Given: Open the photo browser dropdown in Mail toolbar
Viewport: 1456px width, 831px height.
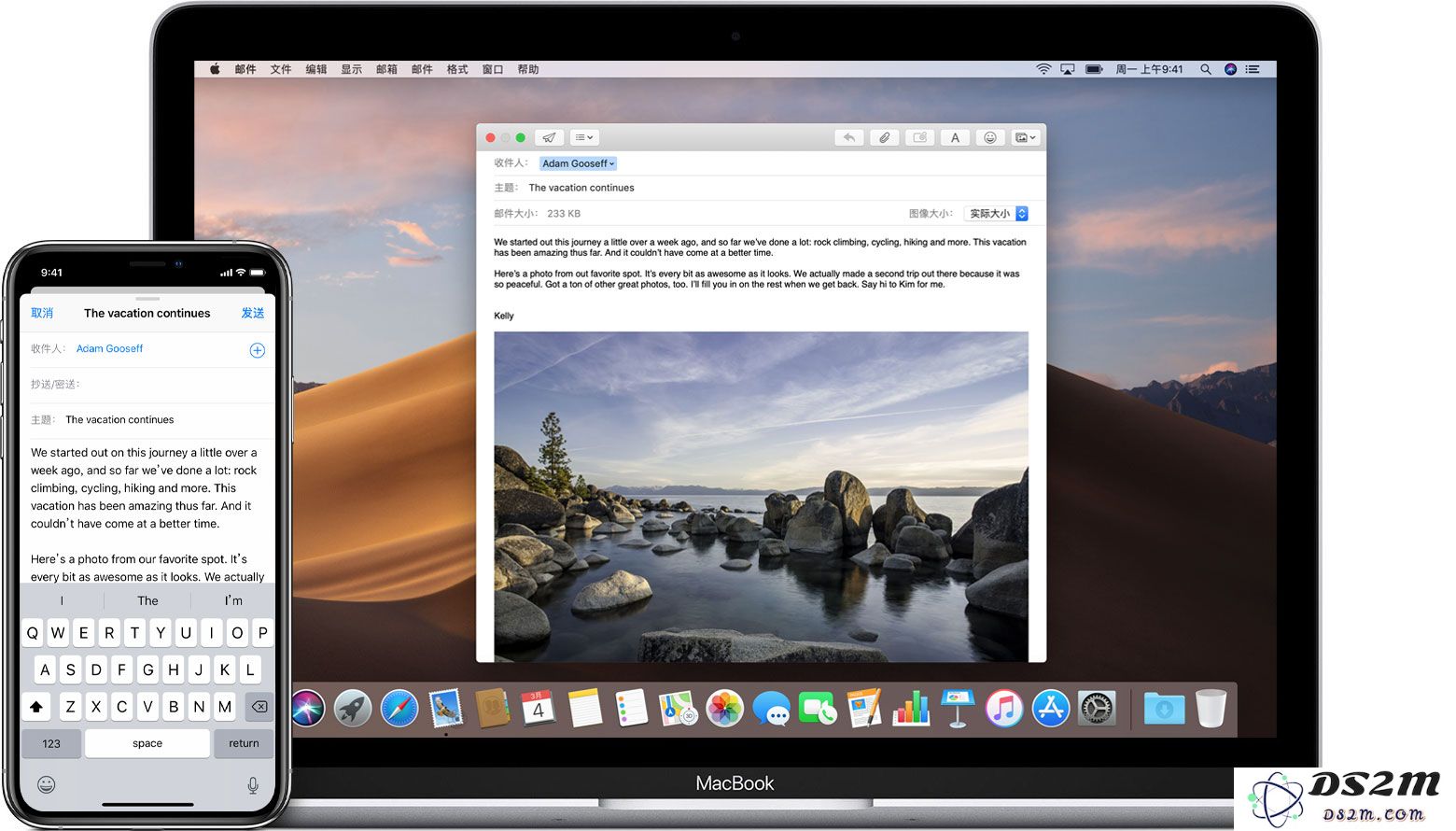Looking at the screenshot, I should pos(1026,137).
